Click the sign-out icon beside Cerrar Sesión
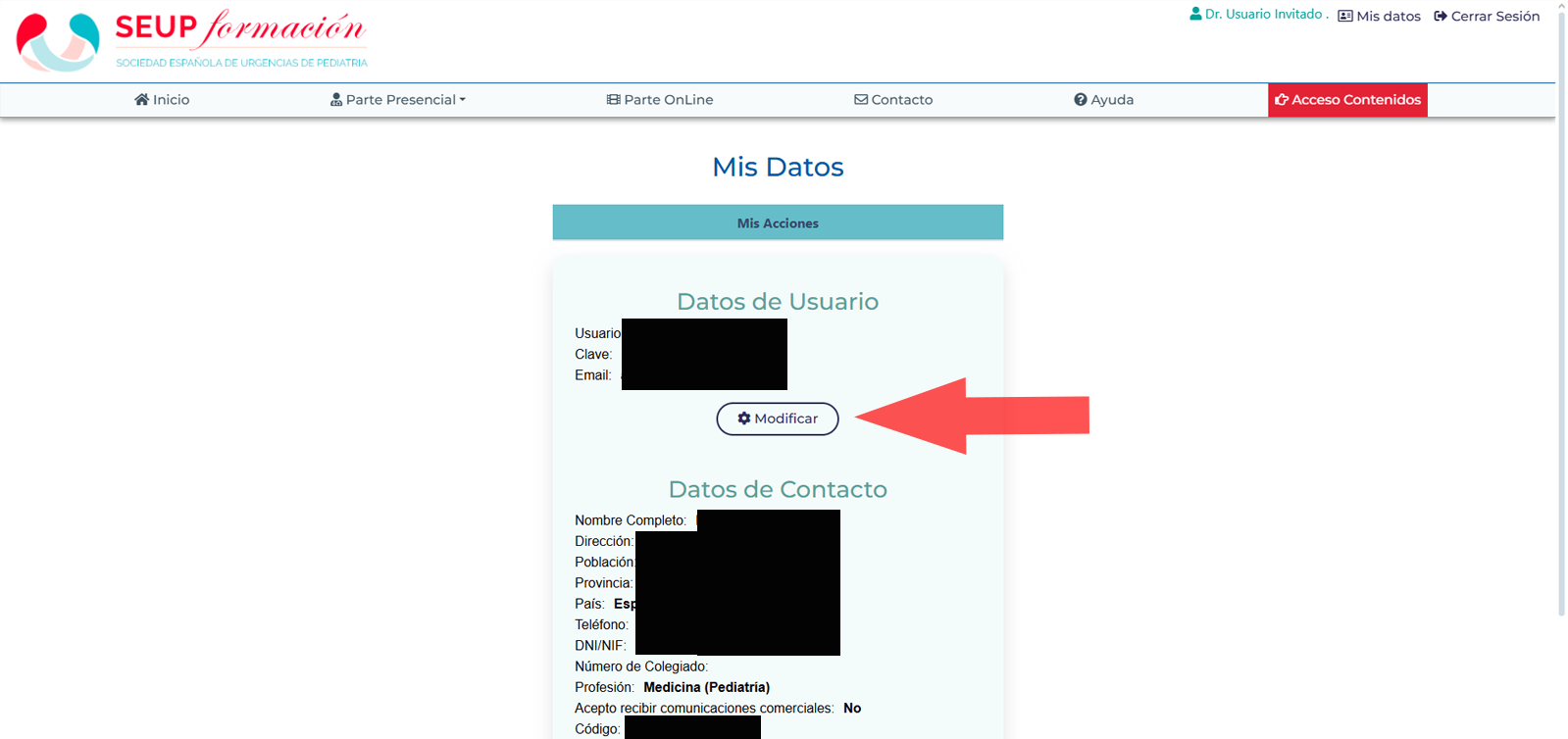 (x=1441, y=17)
